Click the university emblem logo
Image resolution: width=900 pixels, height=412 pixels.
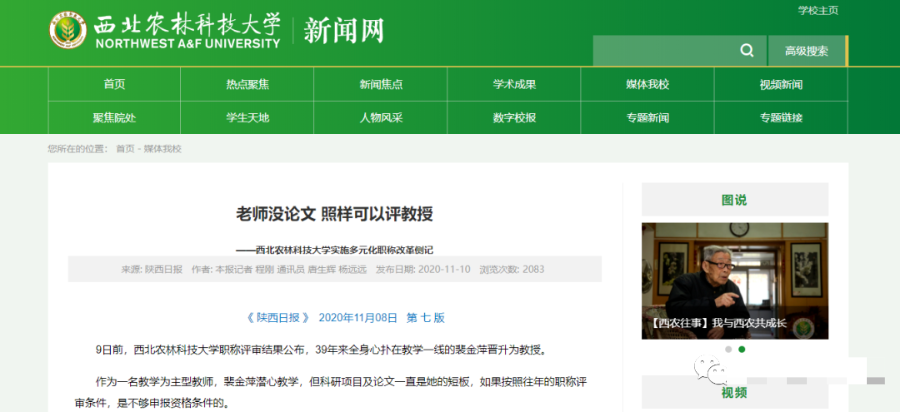[69, 31]
